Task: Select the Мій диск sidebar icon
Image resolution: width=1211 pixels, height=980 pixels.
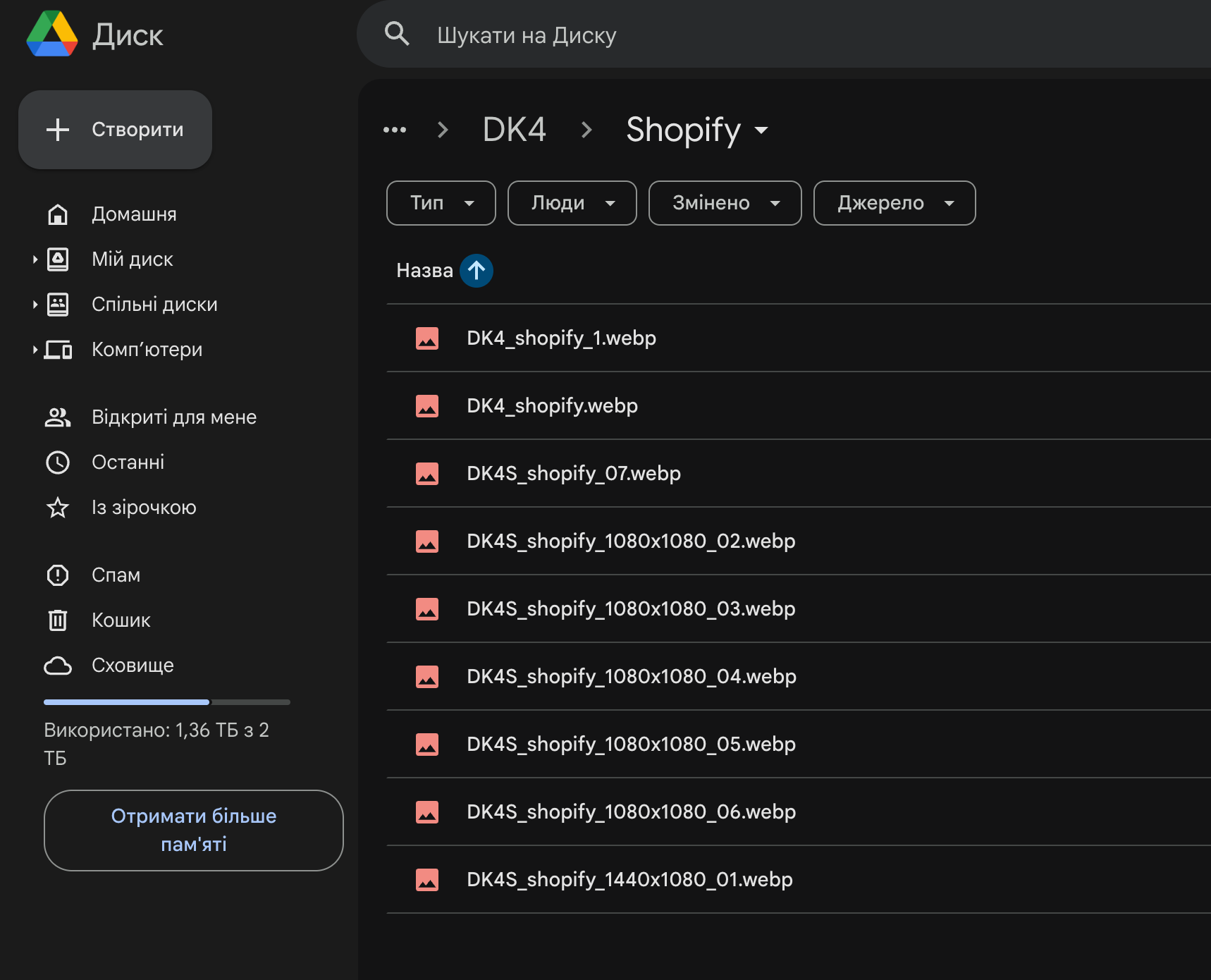Action: 58,259
